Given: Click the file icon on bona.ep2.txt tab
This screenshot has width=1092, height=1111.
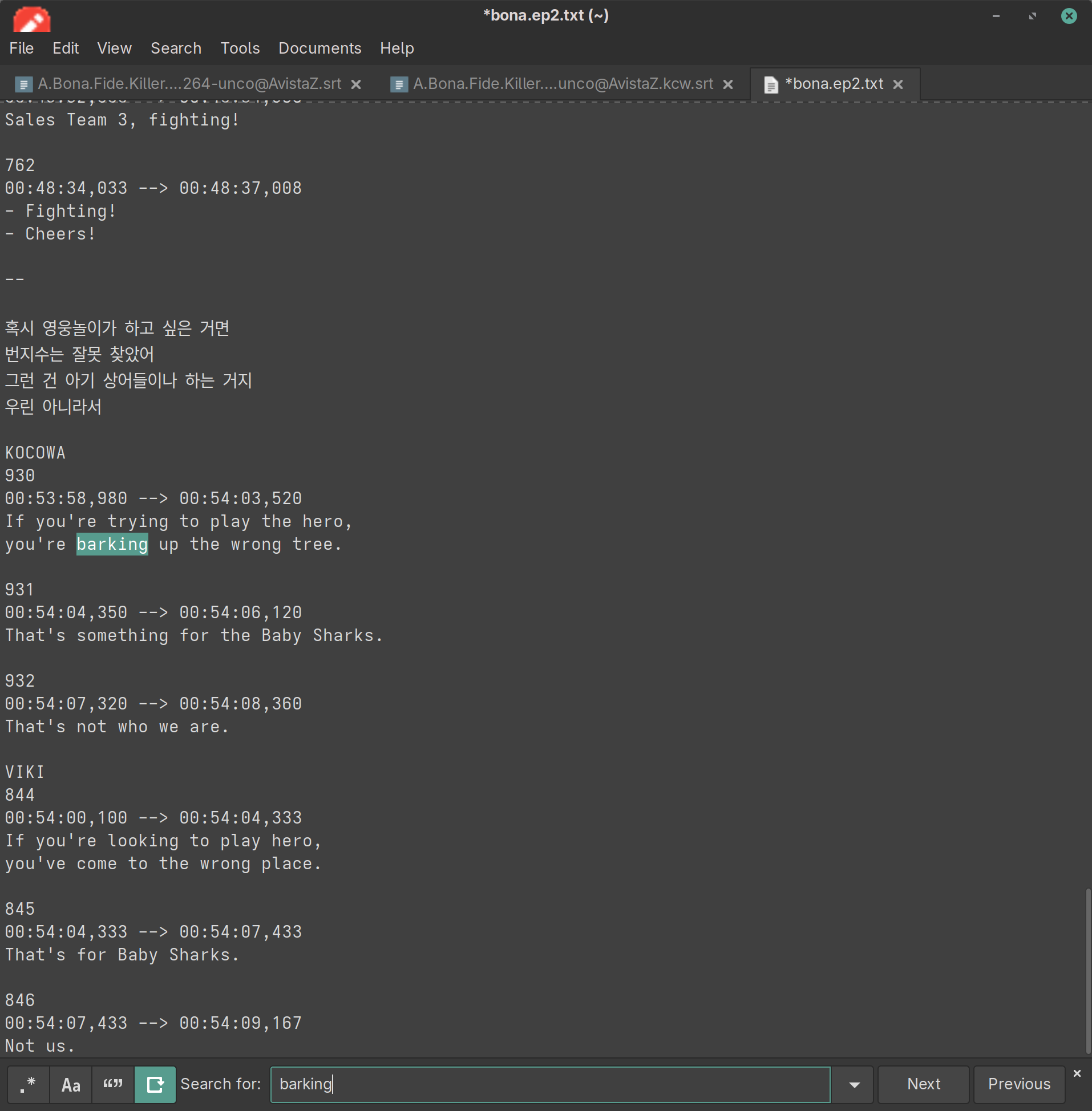Looking at the screenshot, I should [x=771, y=85].
